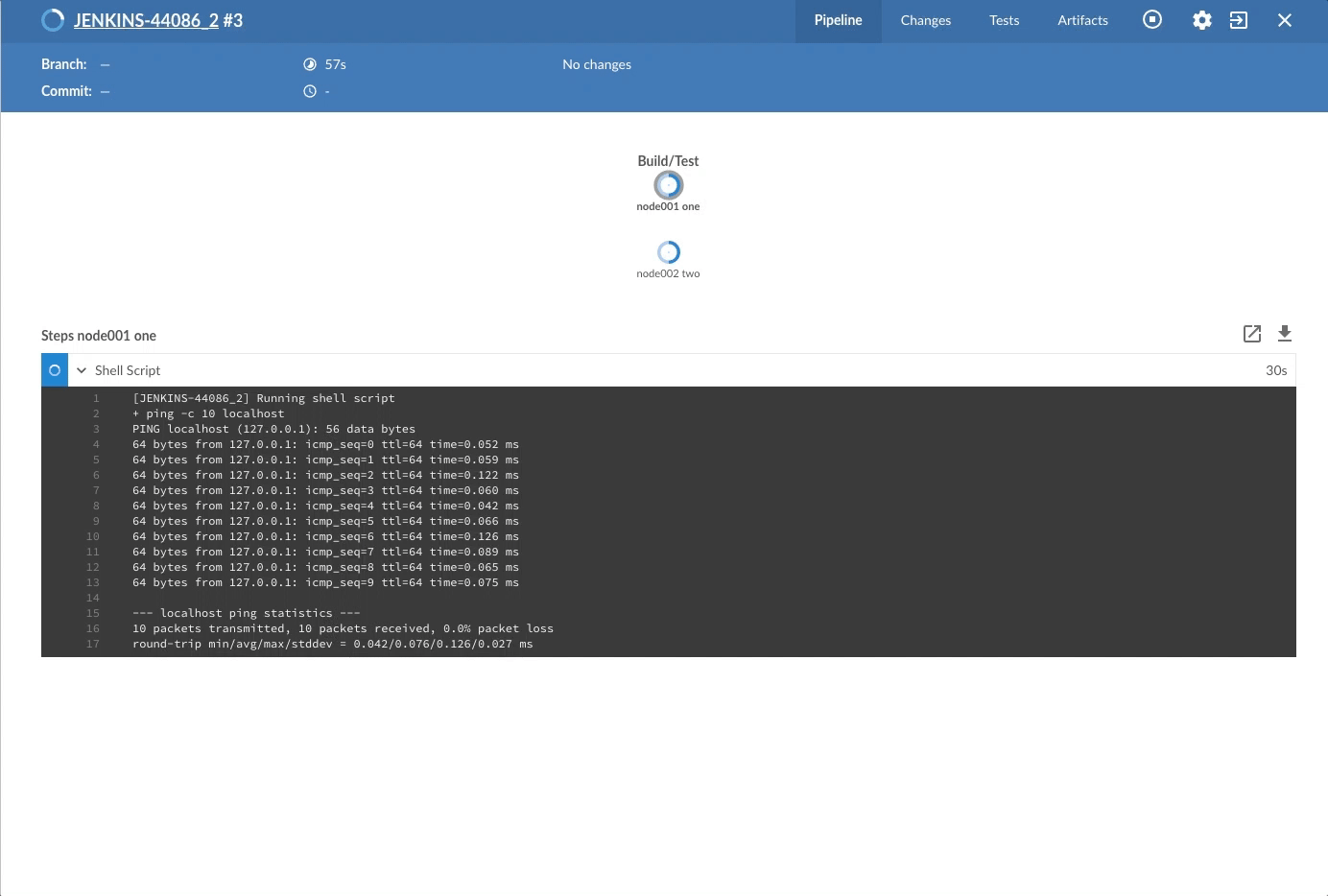
Task: Open the Tests tab
Action: coord(1005,20)
